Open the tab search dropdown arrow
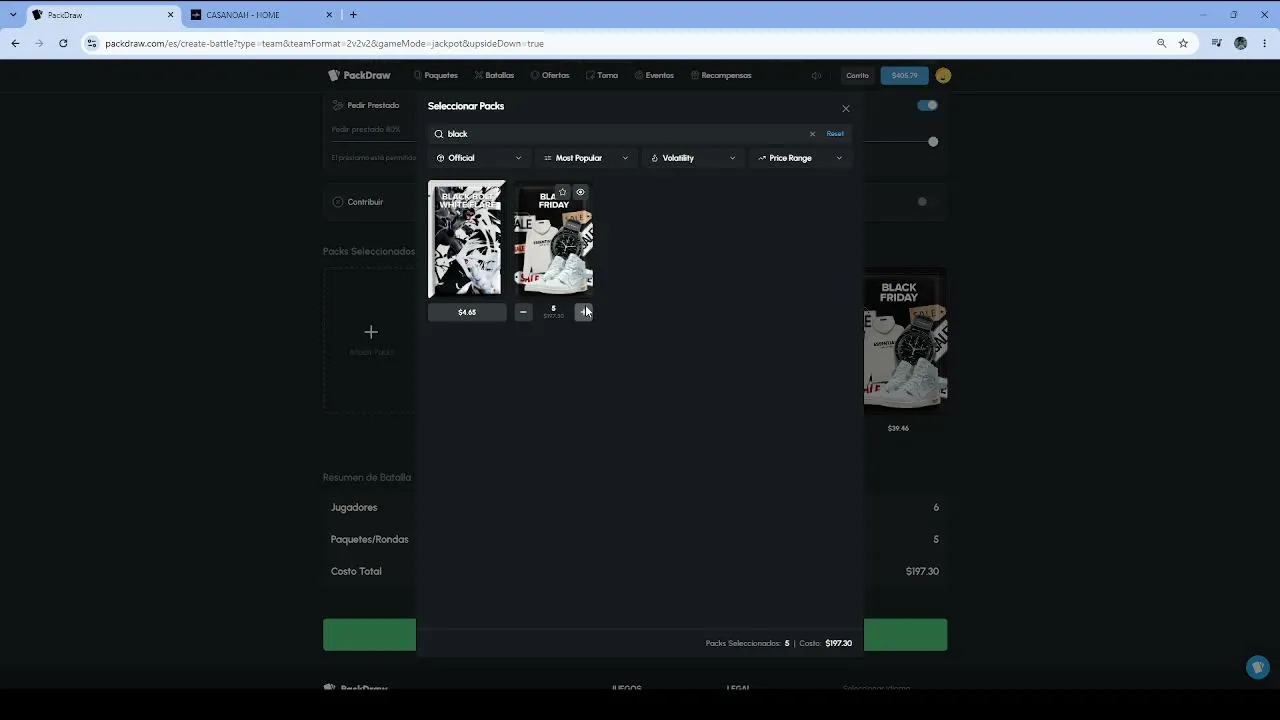This screenshot has height=720, width=1280. pos(13,15)
